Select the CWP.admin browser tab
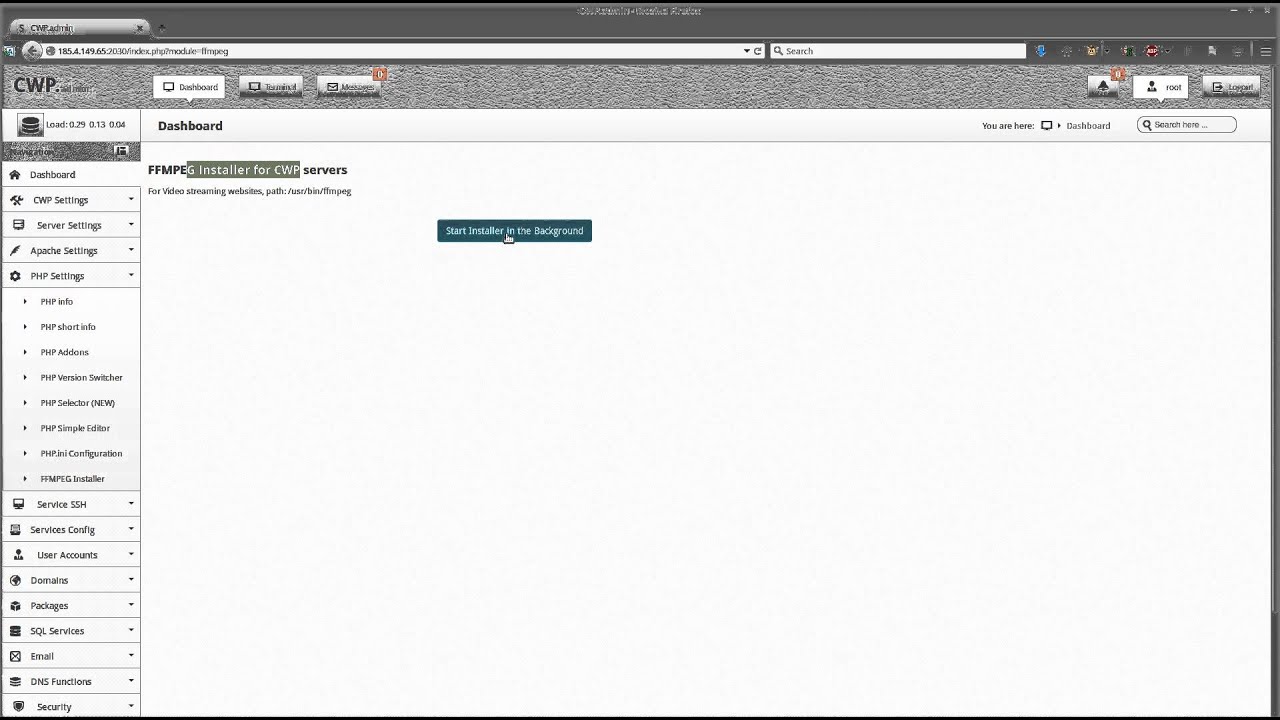Image resolution: width=1280 pixels, height=720 pixels. (80, 28)
